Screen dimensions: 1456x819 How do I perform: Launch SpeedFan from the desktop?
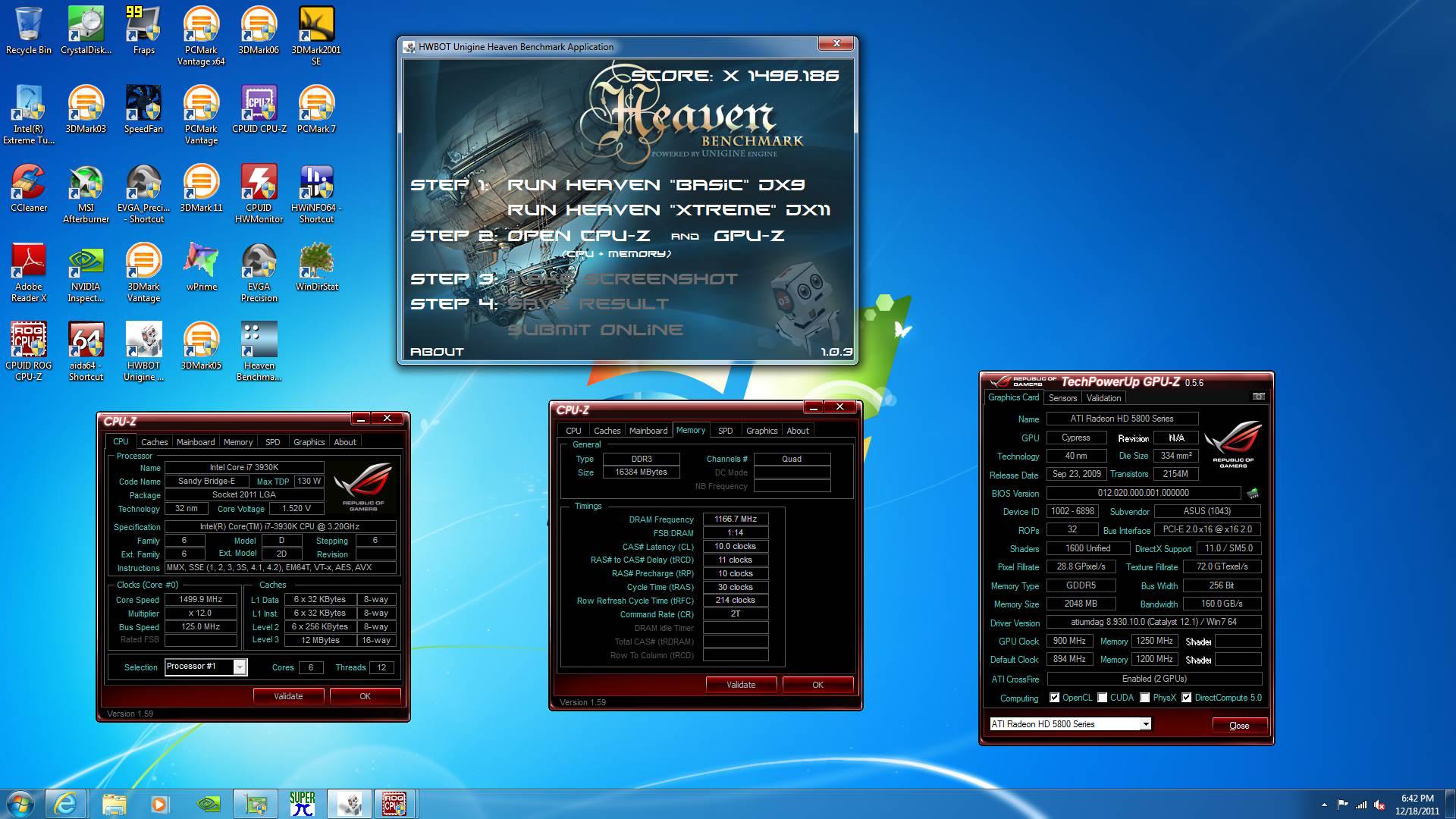(143, 109)
